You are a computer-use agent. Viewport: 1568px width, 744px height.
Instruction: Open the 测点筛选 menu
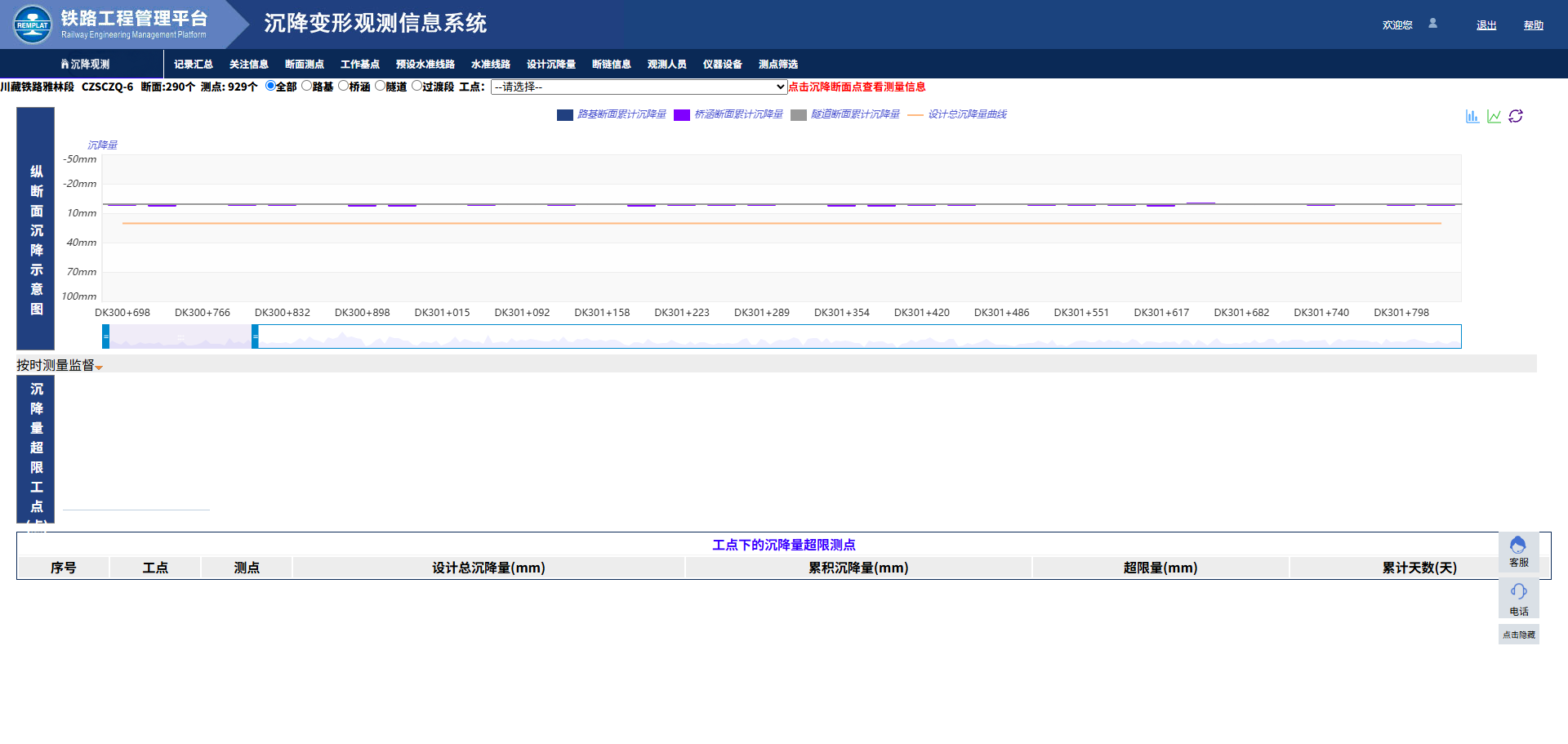(x=778, y=64)
